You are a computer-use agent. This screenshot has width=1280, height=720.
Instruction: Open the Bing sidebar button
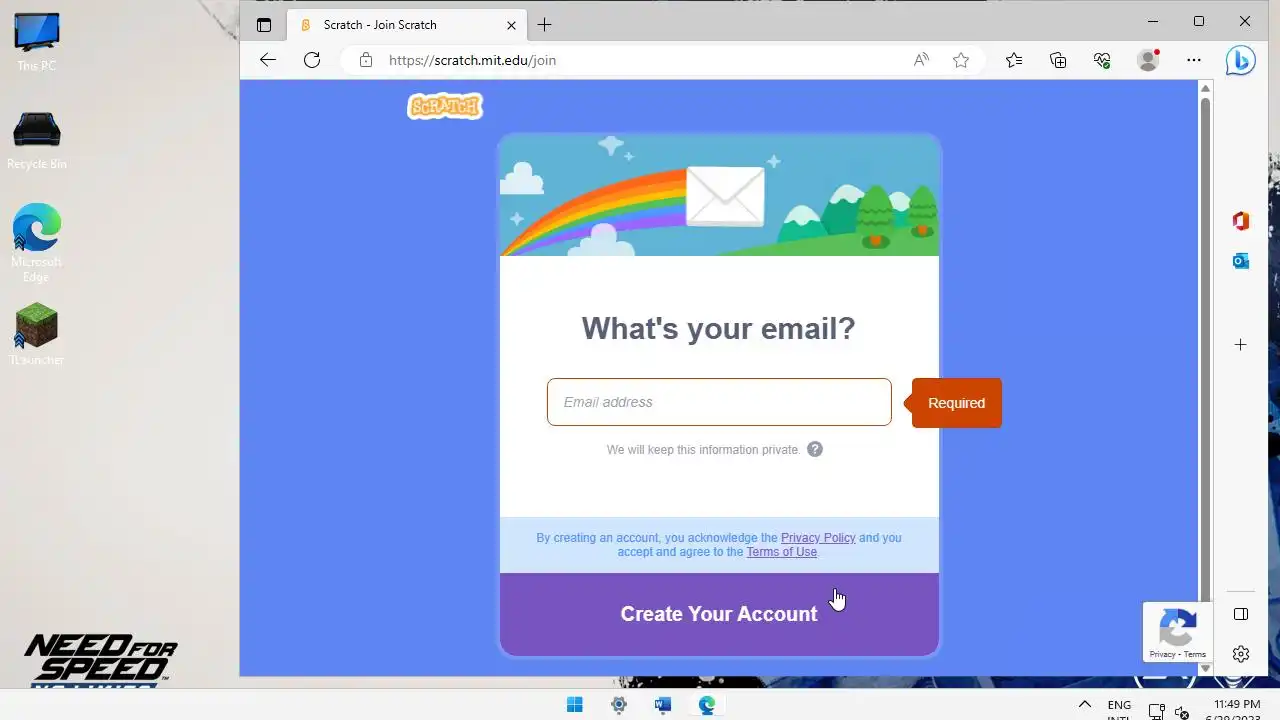point(1241,60)
